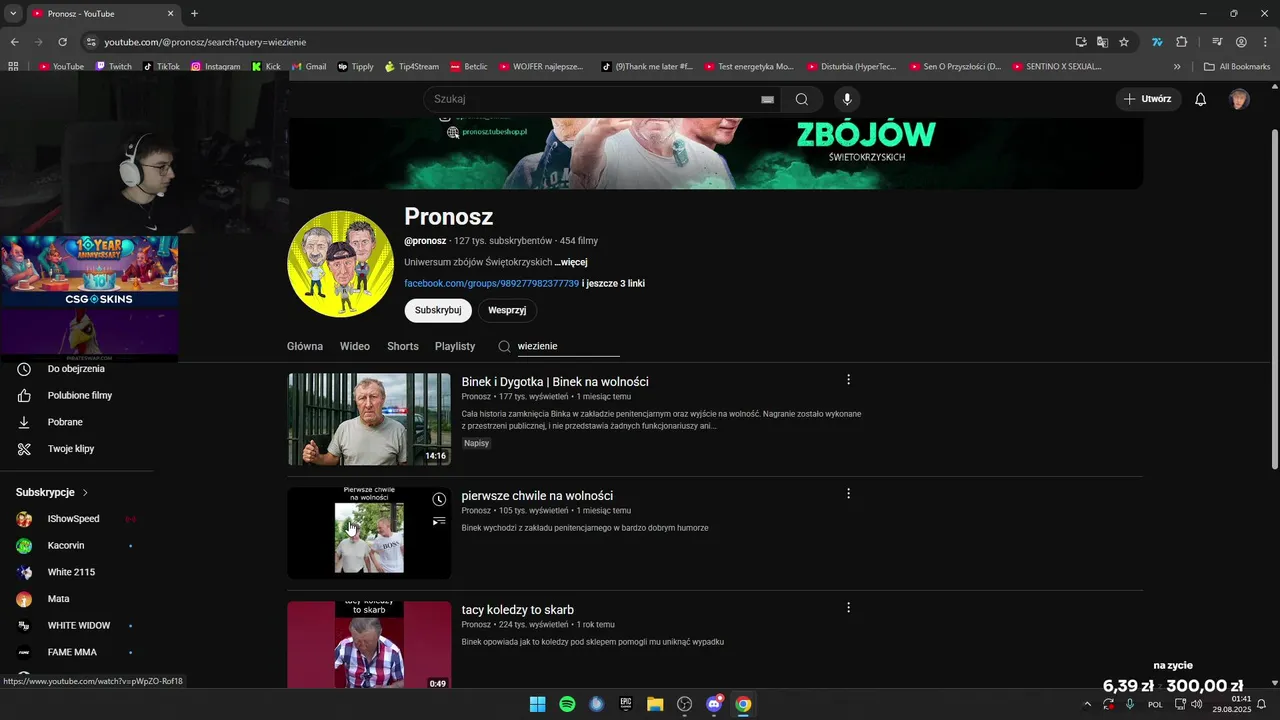Open the 'Binek i Dygotka' video thumbnail

[x=369, y=419]
